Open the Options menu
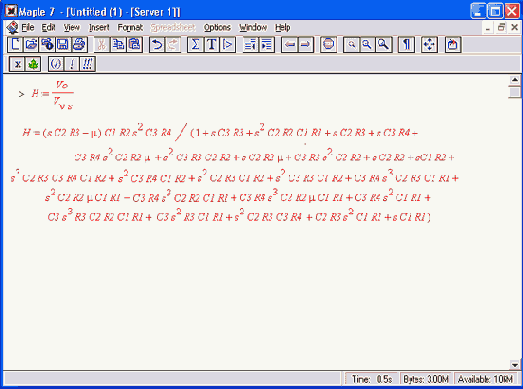 coord(217,28)
